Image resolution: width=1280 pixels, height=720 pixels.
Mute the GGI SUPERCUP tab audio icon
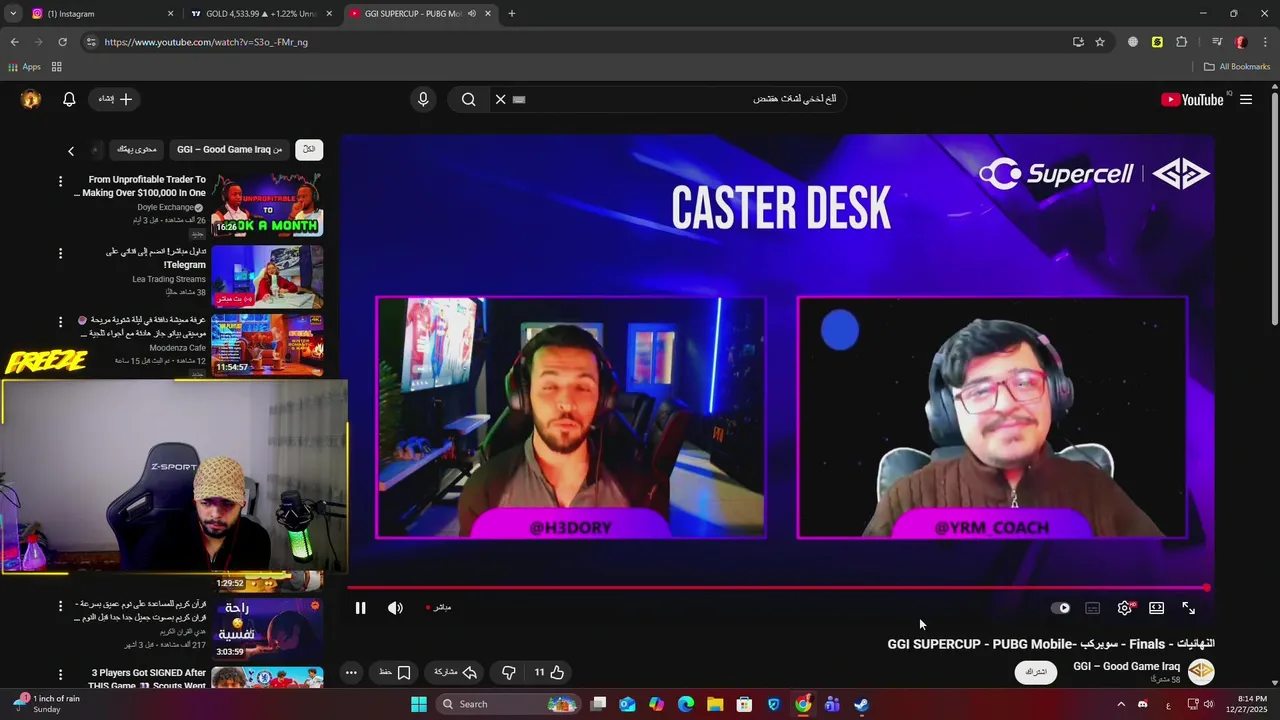pyautogui.click(x=472, y=14)
